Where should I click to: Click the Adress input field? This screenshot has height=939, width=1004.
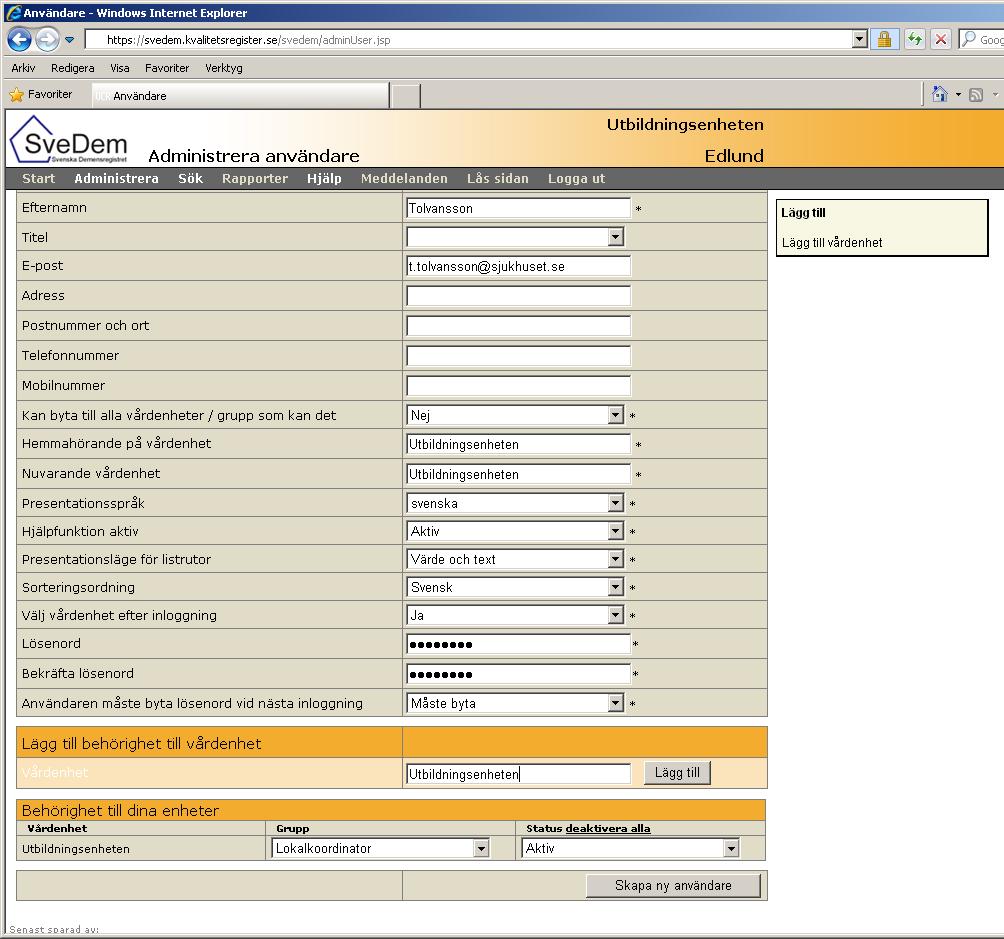[518, 296]
